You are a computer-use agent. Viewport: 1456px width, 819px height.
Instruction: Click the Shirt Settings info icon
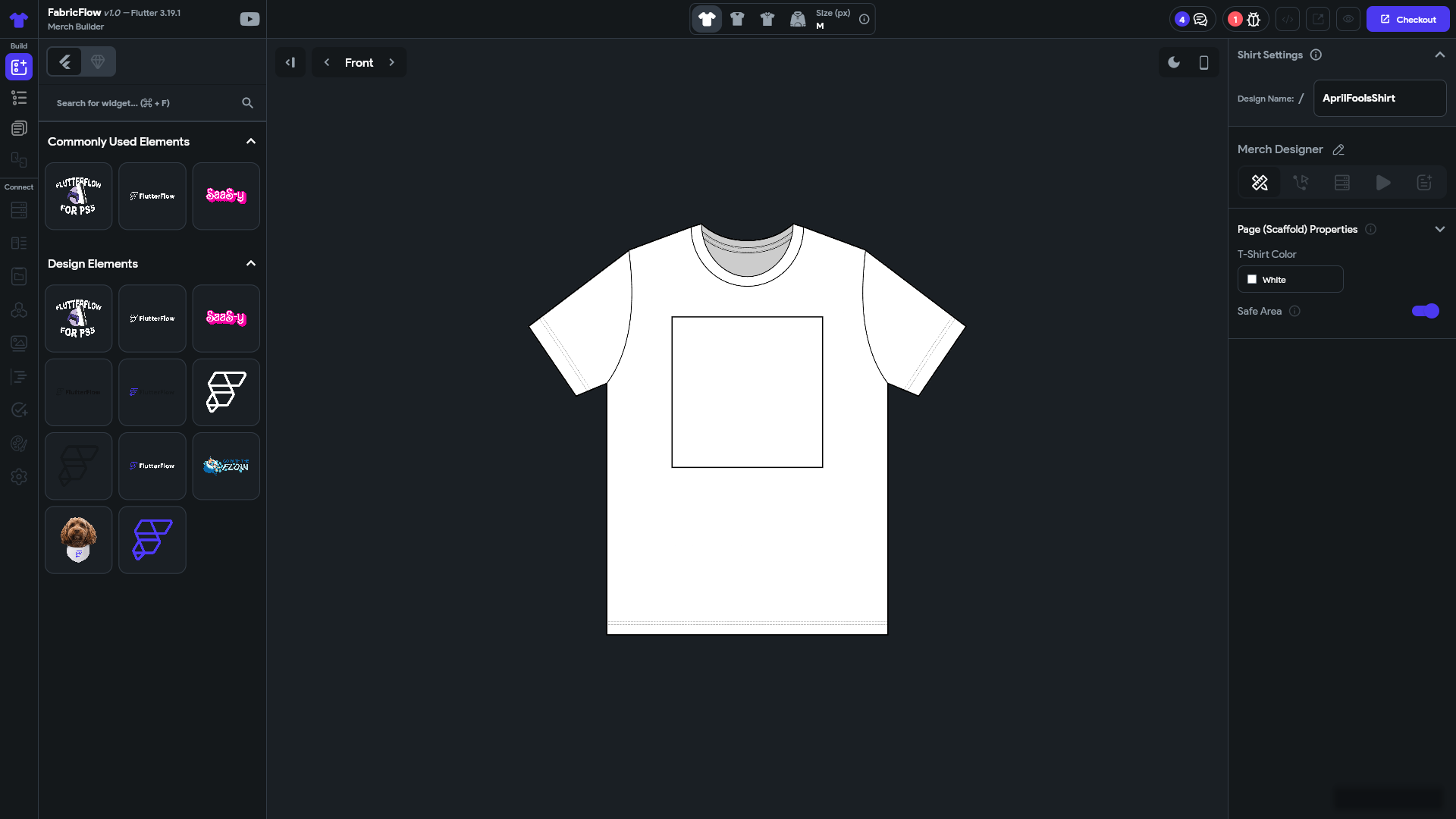(x=1316, y=55)
